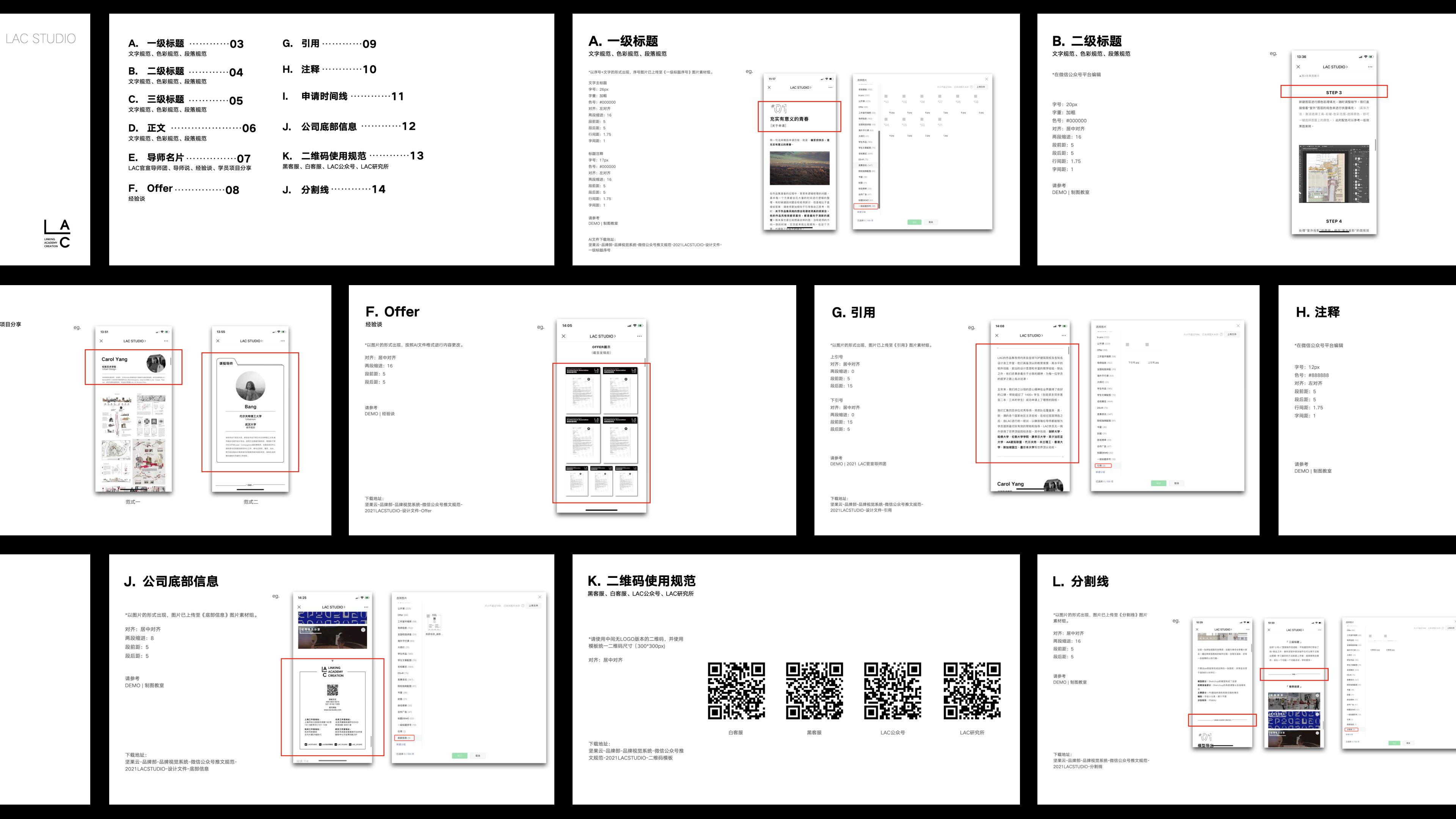Click the three-dots menu in the 14:05 Offer phone
1456x819 pixels.
(639, 336)
